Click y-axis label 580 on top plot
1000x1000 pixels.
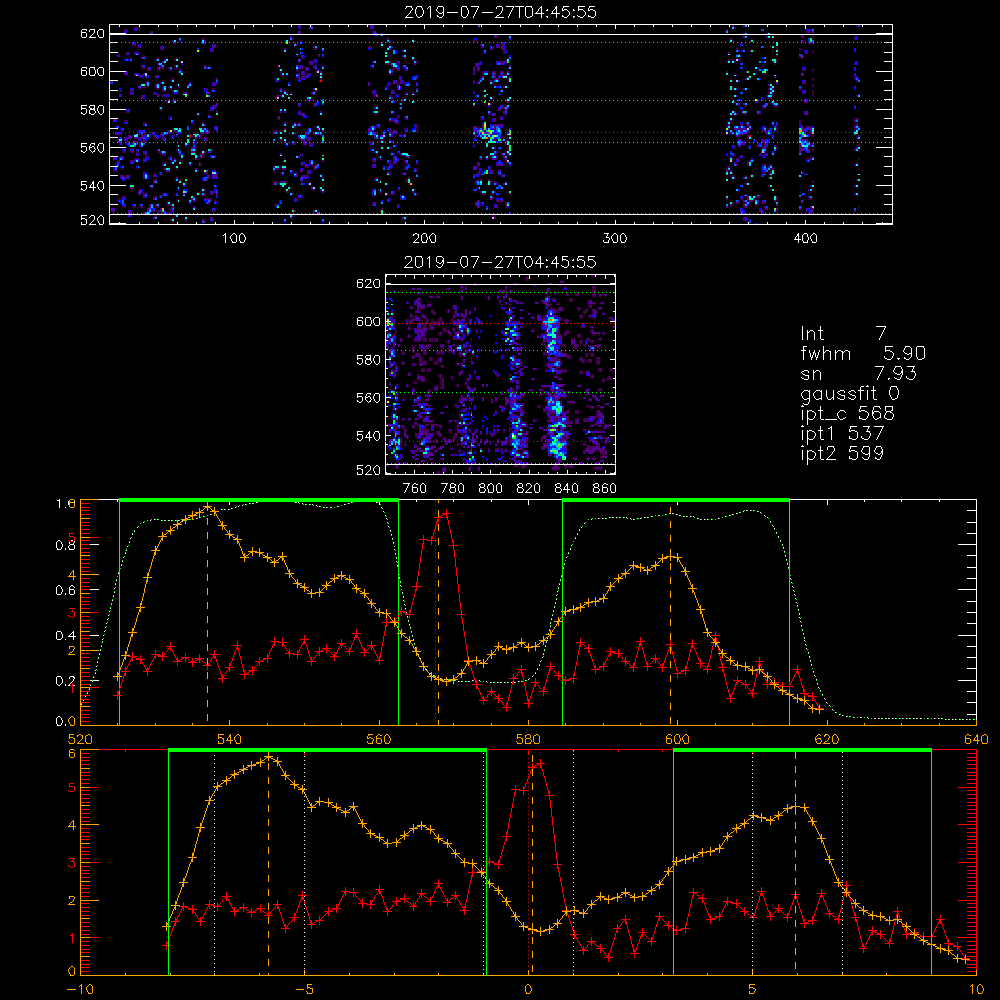tap(92, 110)
